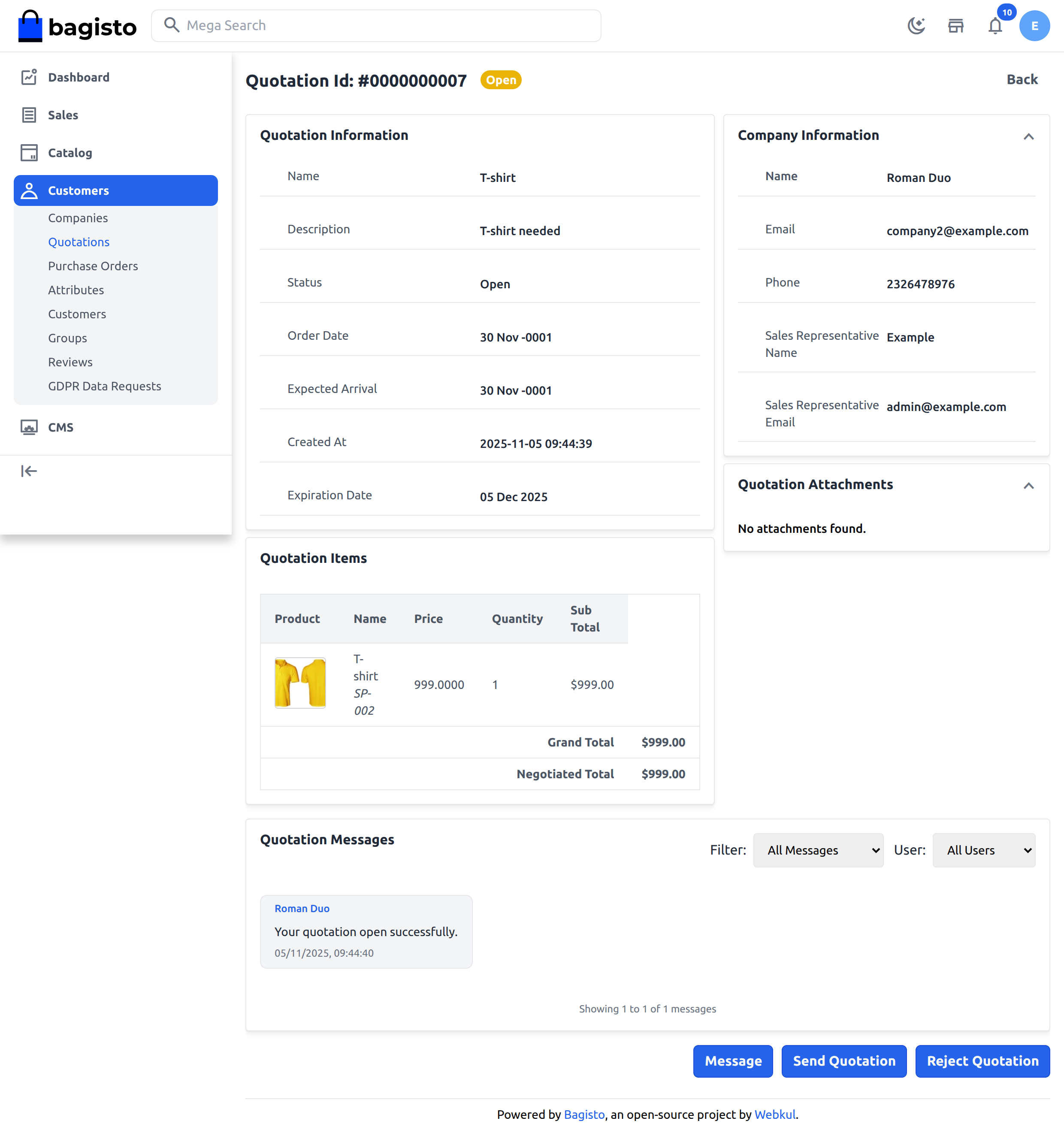
Task: Open the user avatar menu
Action: tap(1034, 26)
